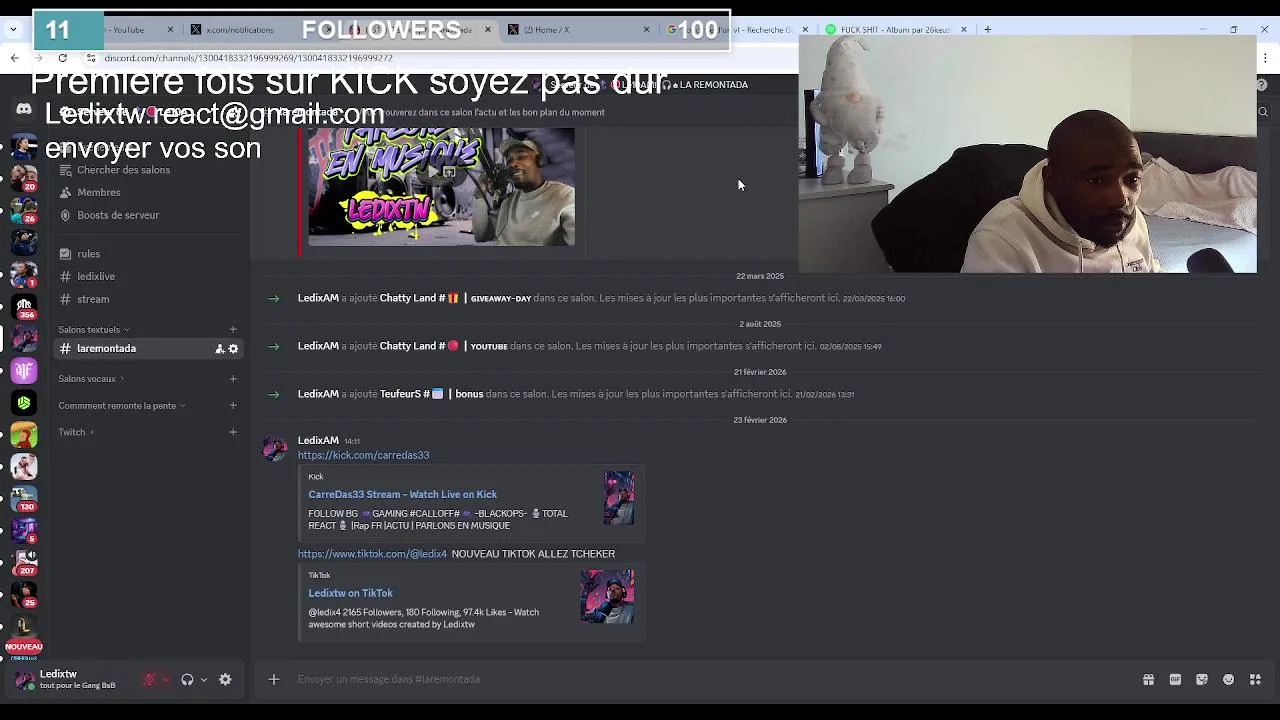
Task: Click the LedixAM message avatar
Action: pyautogui.click(x=275, y=448)
